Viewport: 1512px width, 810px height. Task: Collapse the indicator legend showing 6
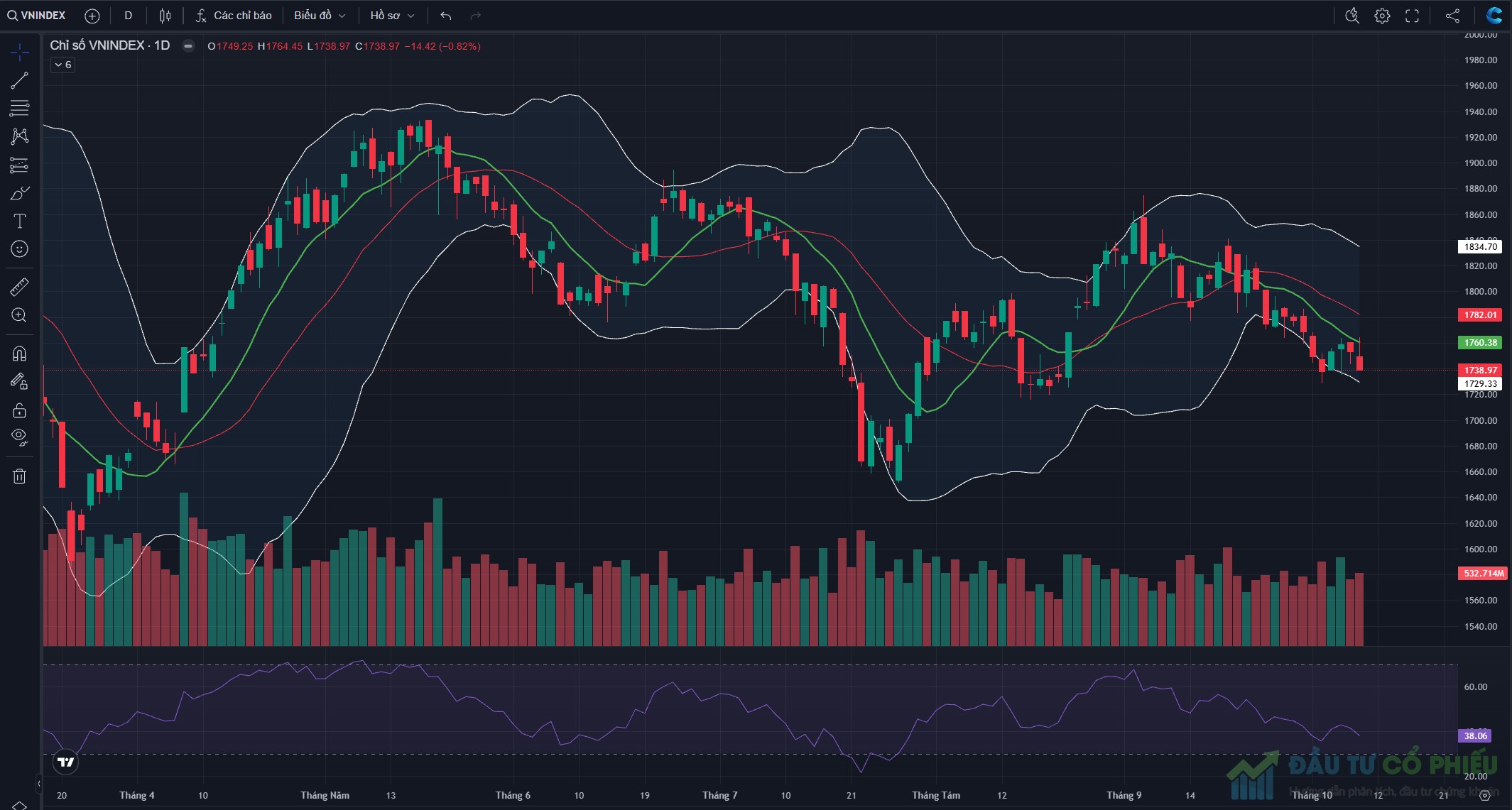(x=63, y=65)
